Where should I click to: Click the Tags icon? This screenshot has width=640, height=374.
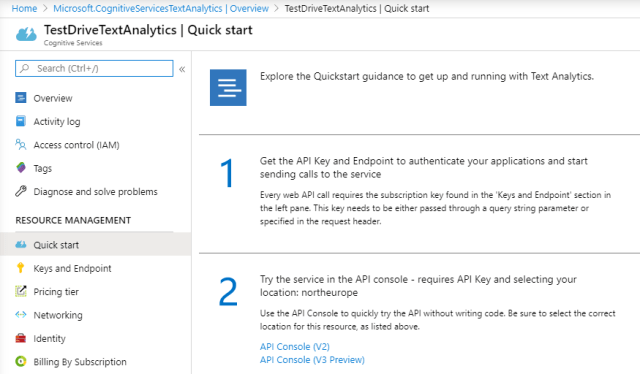tap(21, 168)
